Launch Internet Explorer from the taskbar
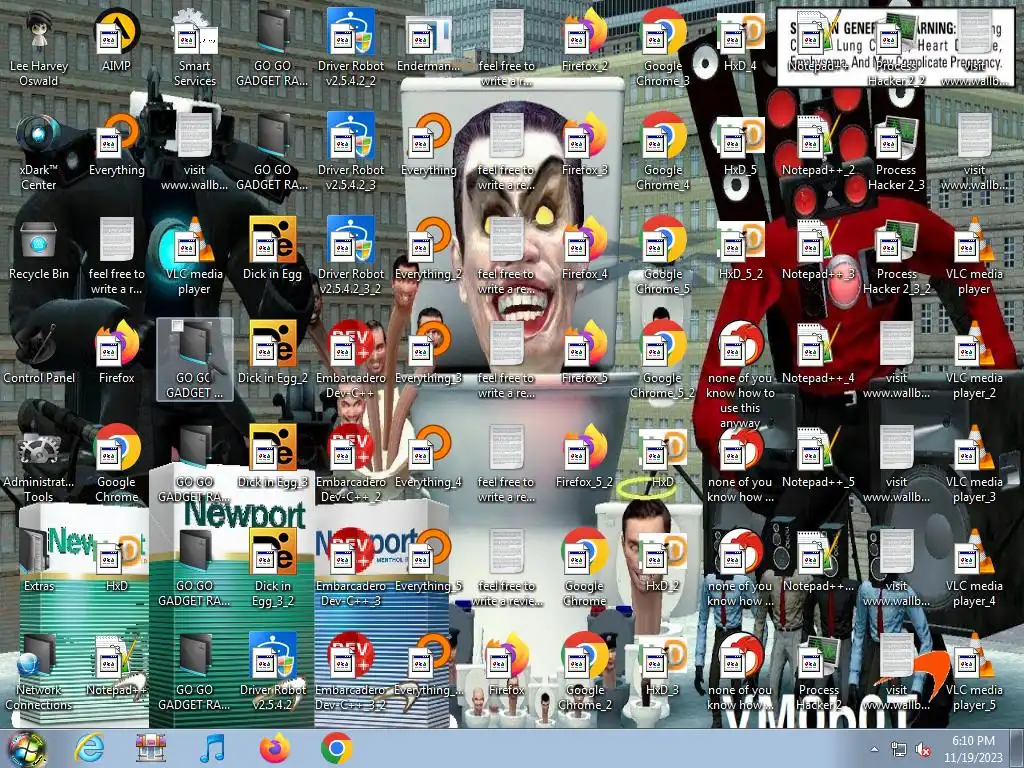 tap(88, 748)
